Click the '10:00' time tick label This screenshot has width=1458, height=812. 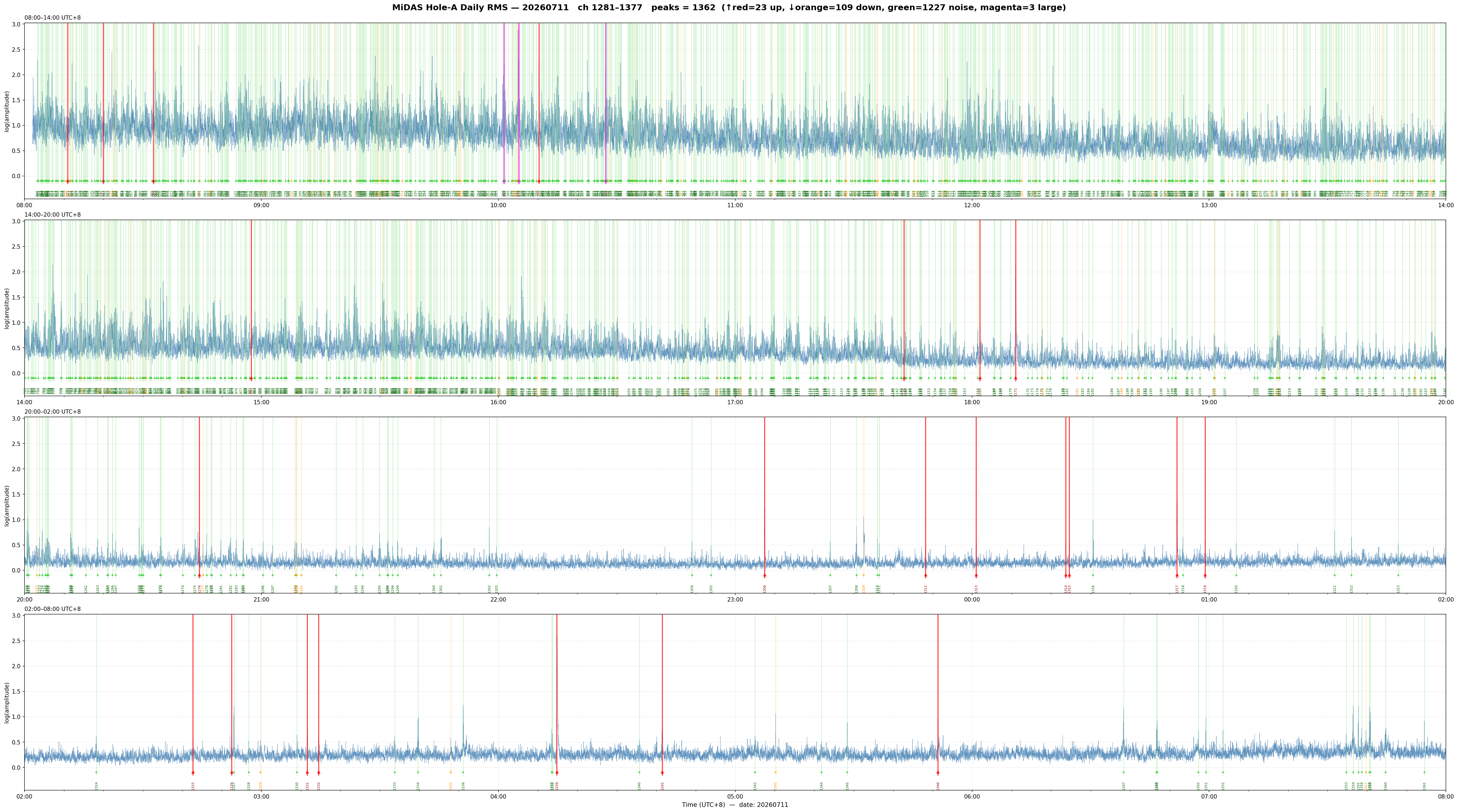[498, 205]
